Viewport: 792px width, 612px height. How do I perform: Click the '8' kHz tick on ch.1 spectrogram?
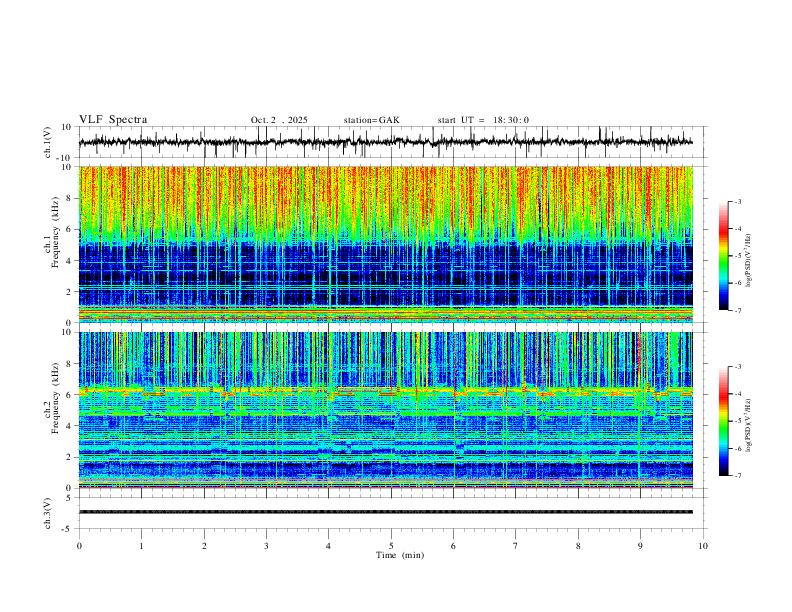70,198
